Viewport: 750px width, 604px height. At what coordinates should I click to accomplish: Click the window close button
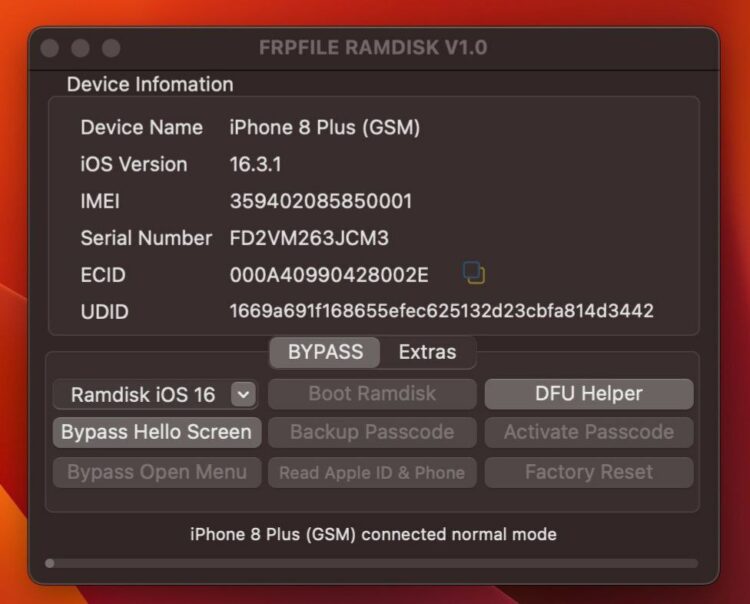(x=50, y=48)
